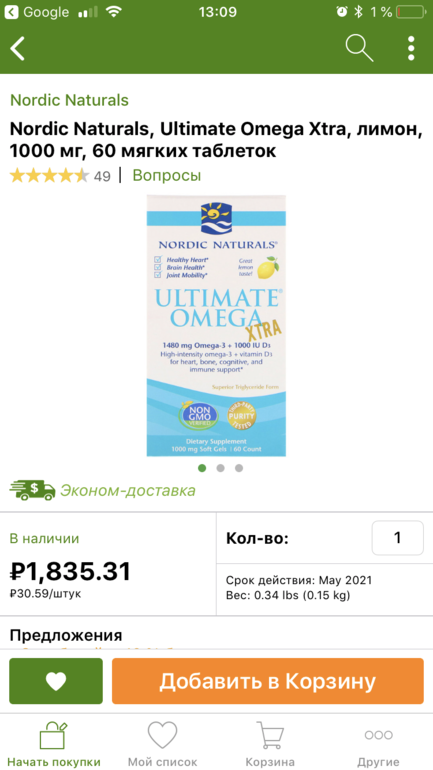Open search with magnifier icon
433x770 pixels.
359,48
